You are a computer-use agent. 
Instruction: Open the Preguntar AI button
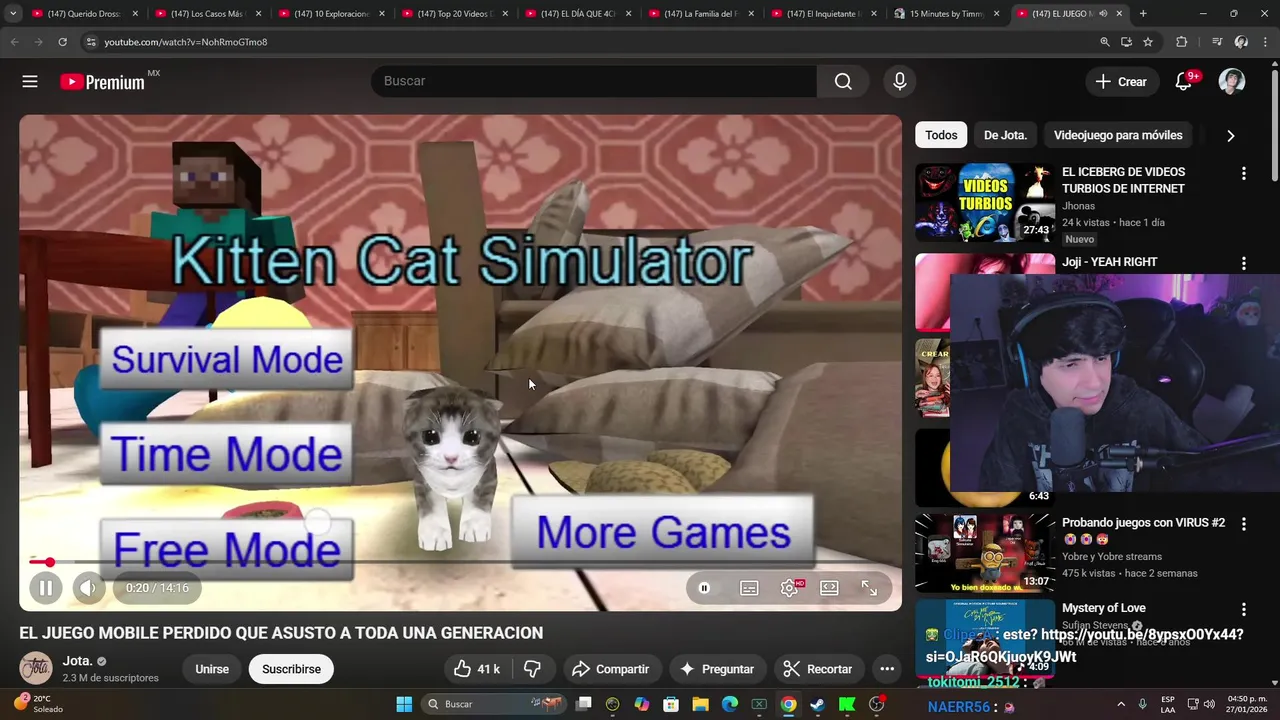pos(717,669)
